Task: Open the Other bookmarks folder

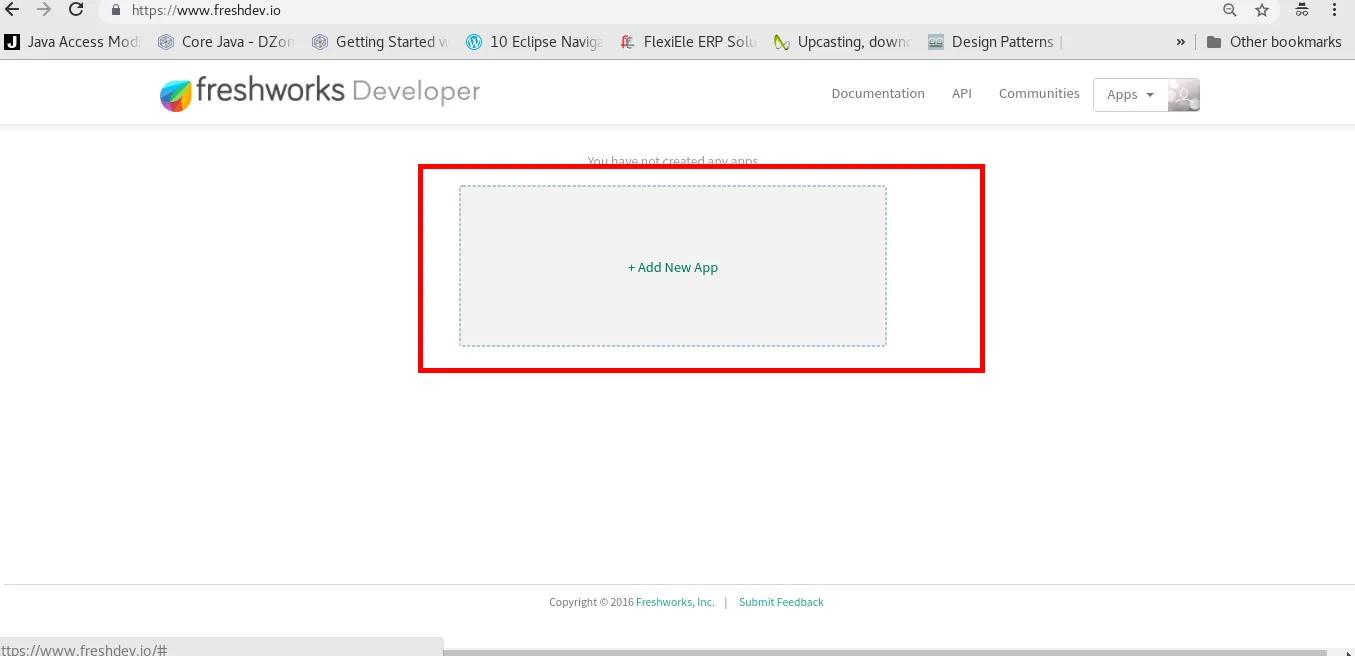Action: tap(1274, 42)
